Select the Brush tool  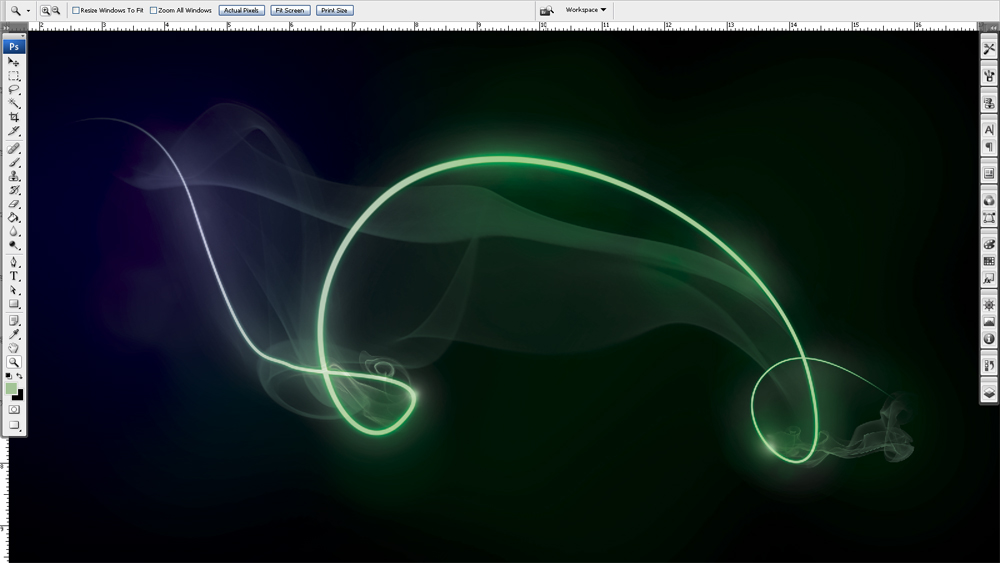pos(13,163)
